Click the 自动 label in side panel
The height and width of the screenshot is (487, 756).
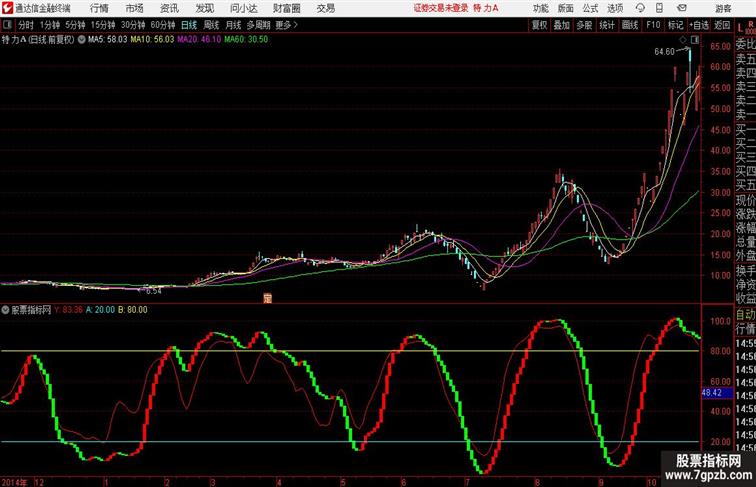point(745,315)
